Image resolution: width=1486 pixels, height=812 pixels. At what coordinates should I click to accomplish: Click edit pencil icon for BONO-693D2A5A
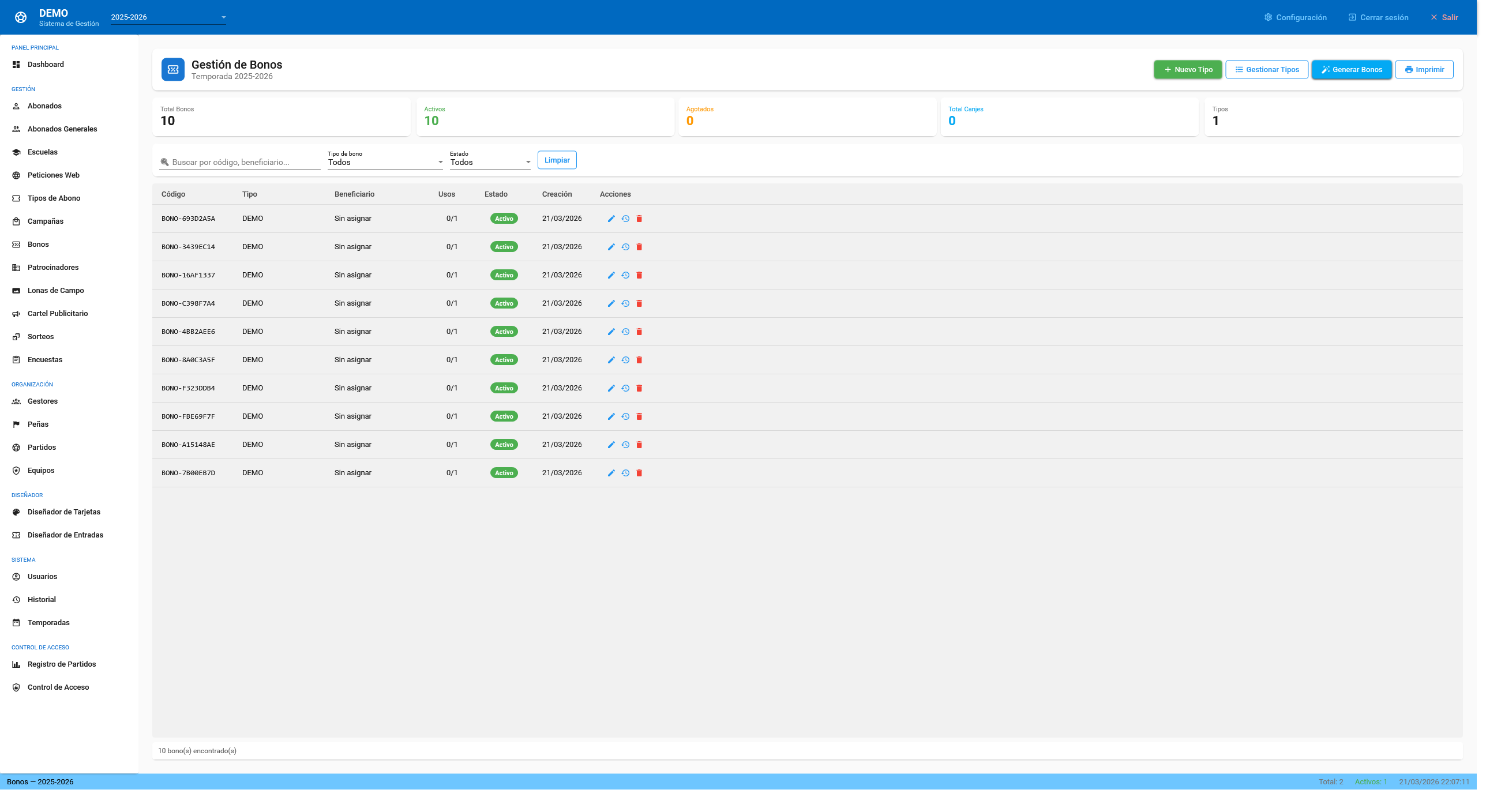[x=611, y=219]
